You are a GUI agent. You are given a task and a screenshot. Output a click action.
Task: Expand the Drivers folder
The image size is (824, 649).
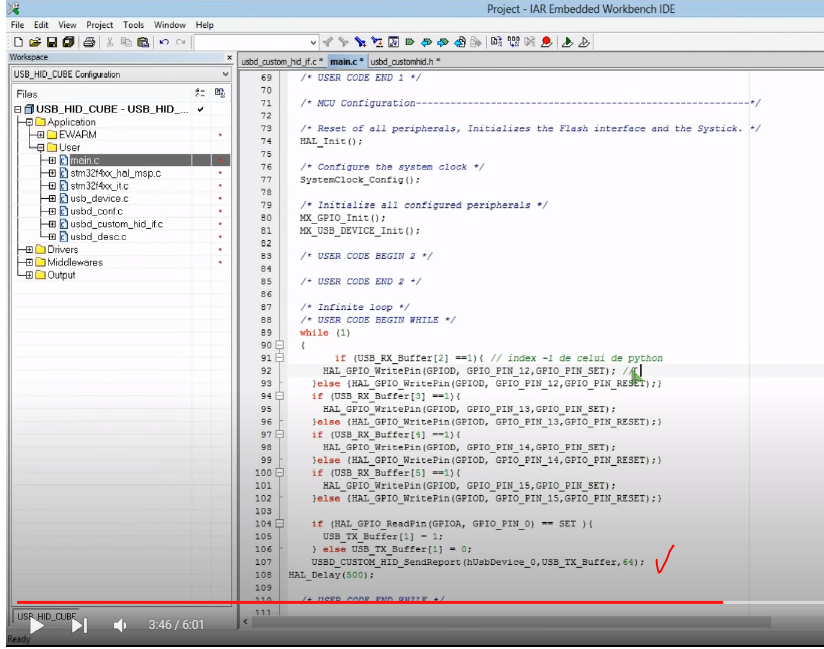pos(29,250)
